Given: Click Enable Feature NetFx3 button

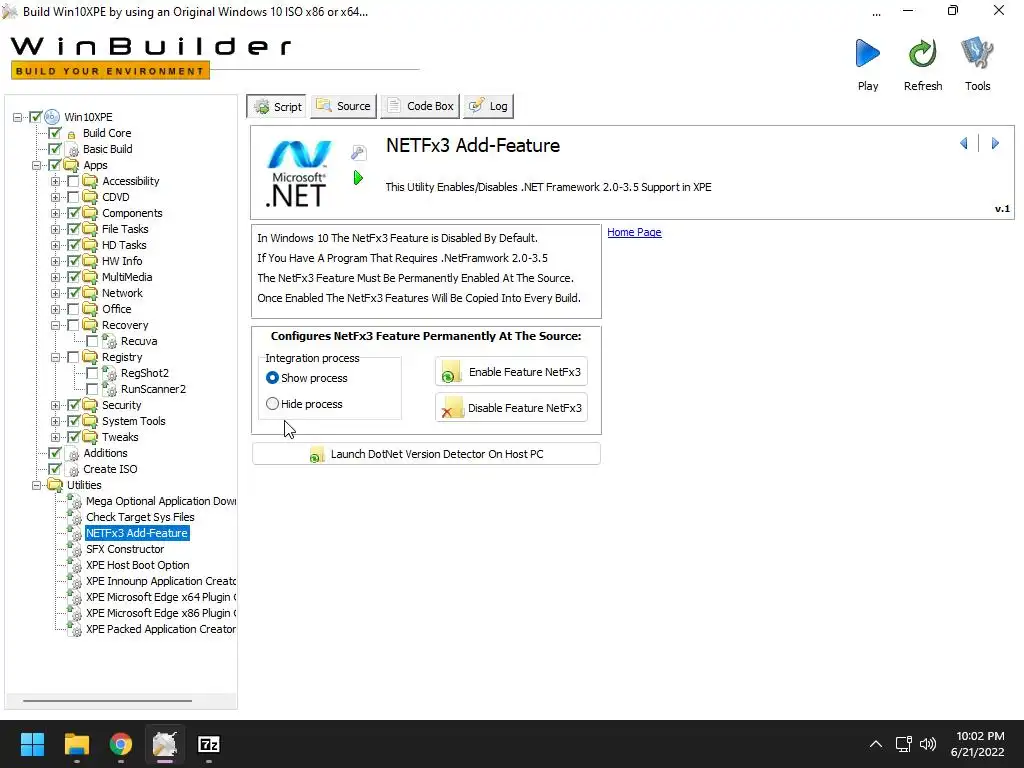Looking at the screenshot, I should pos(511,372).
